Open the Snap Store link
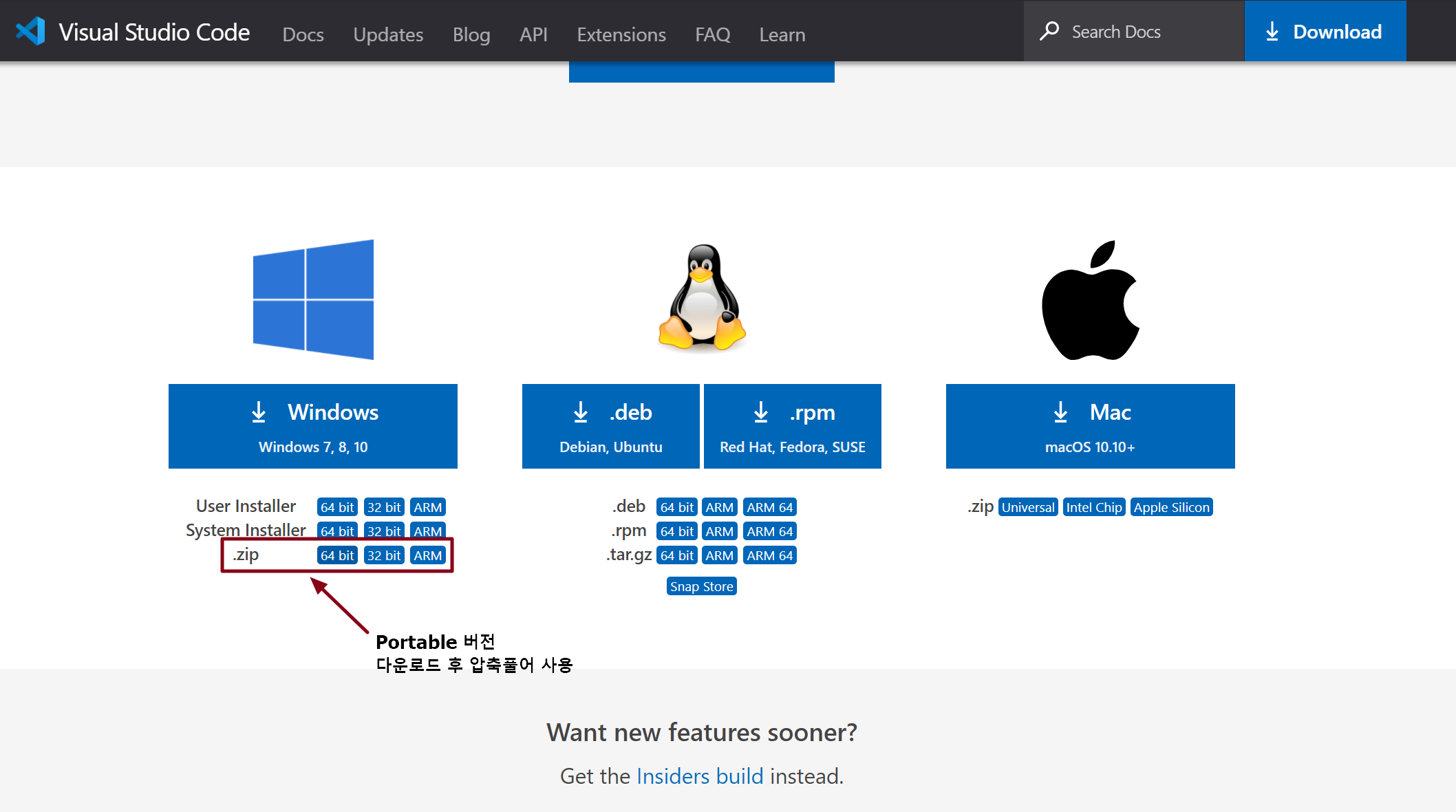 (701, 586)
